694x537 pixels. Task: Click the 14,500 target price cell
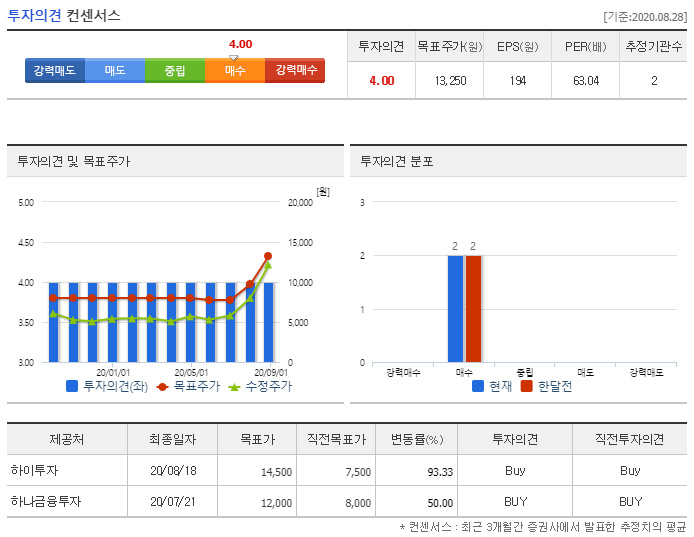click(x=276, y=472)
